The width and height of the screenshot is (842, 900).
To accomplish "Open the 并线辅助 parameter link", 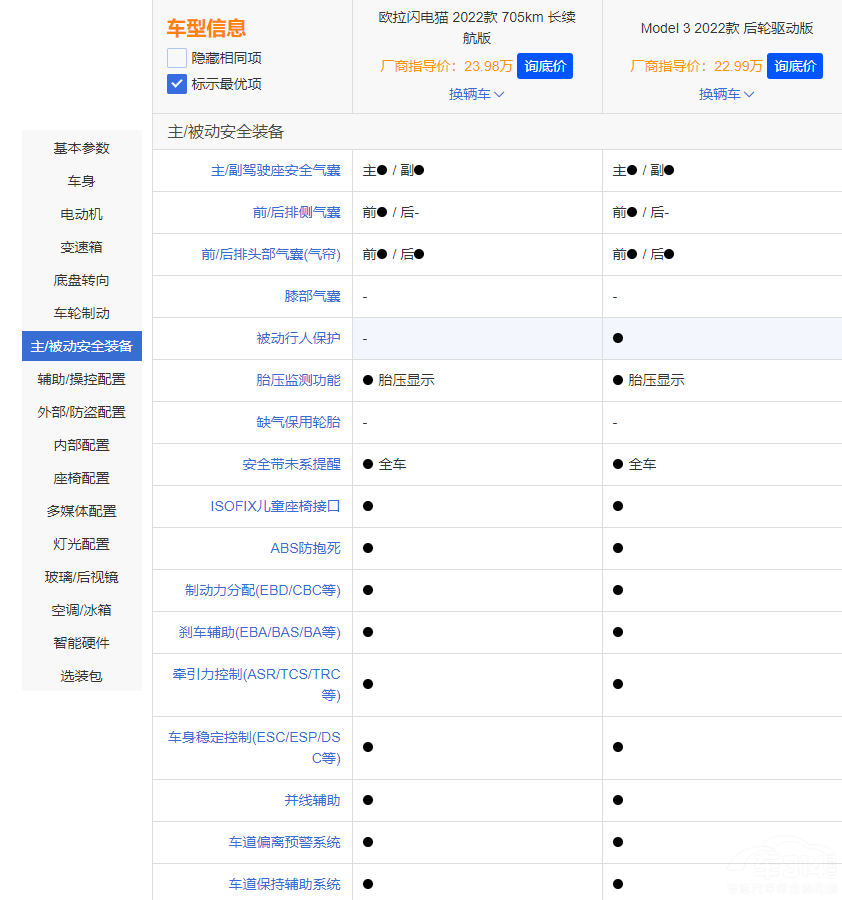I will point(312,801).
